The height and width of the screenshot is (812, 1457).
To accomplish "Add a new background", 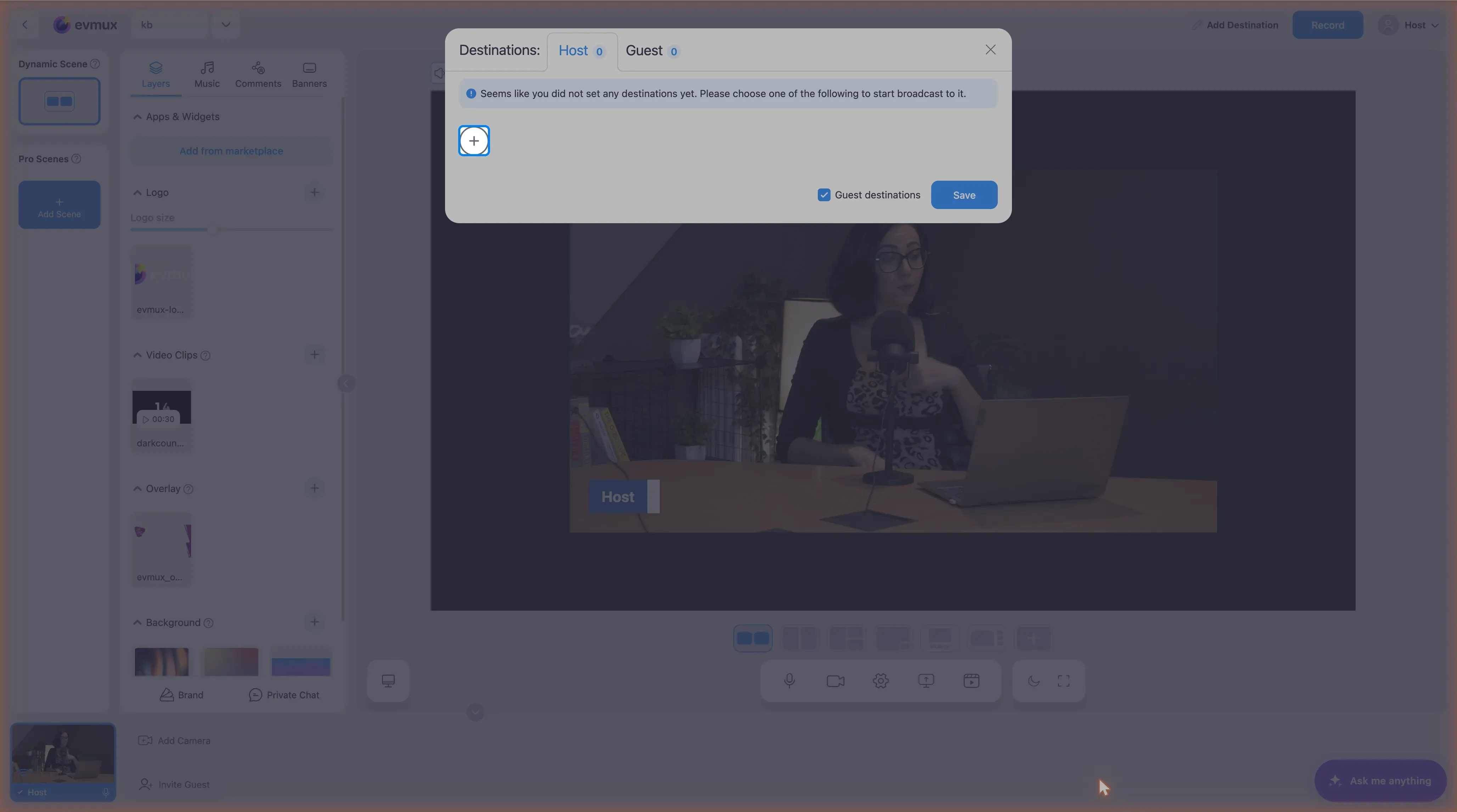I will point(315,622).
